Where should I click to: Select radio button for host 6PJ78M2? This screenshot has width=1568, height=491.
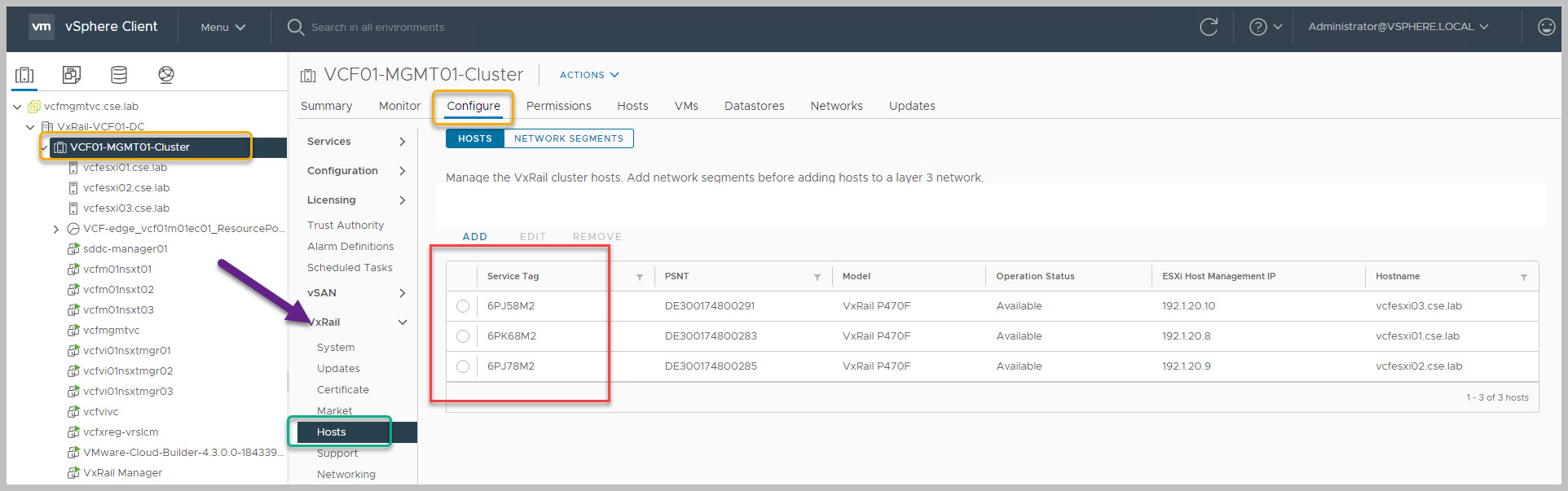coord(463,366)
